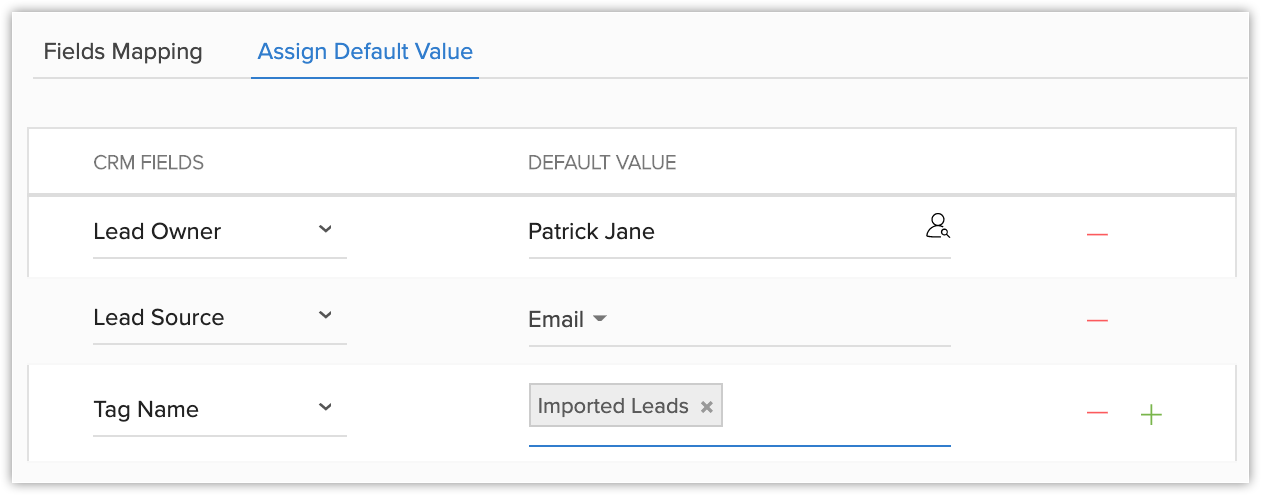
Task: Expand the Lead Owner field dropdown
Action: pyautogui.click(x=325, y=230)
